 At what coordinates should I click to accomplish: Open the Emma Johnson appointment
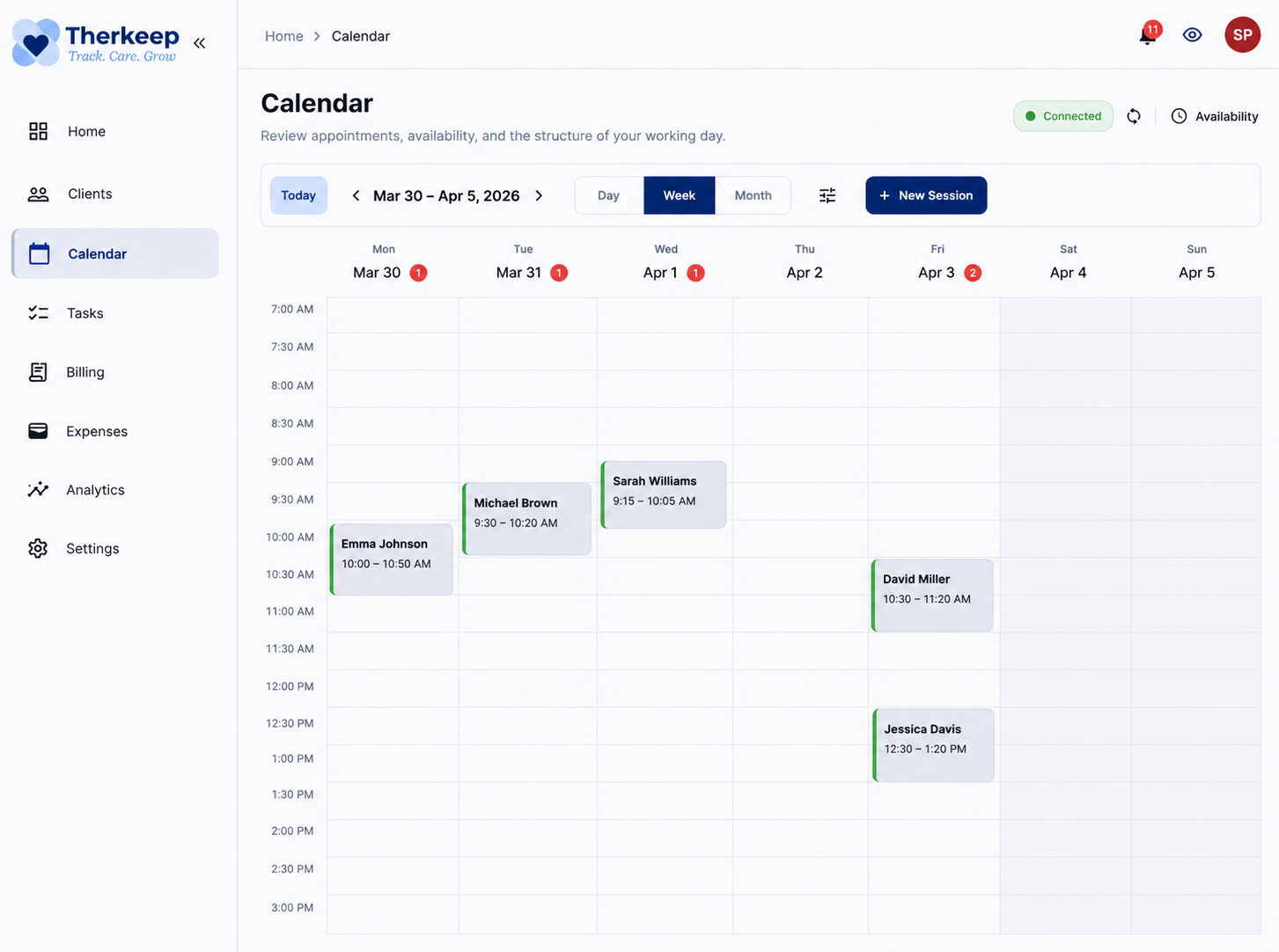(391, 559)
